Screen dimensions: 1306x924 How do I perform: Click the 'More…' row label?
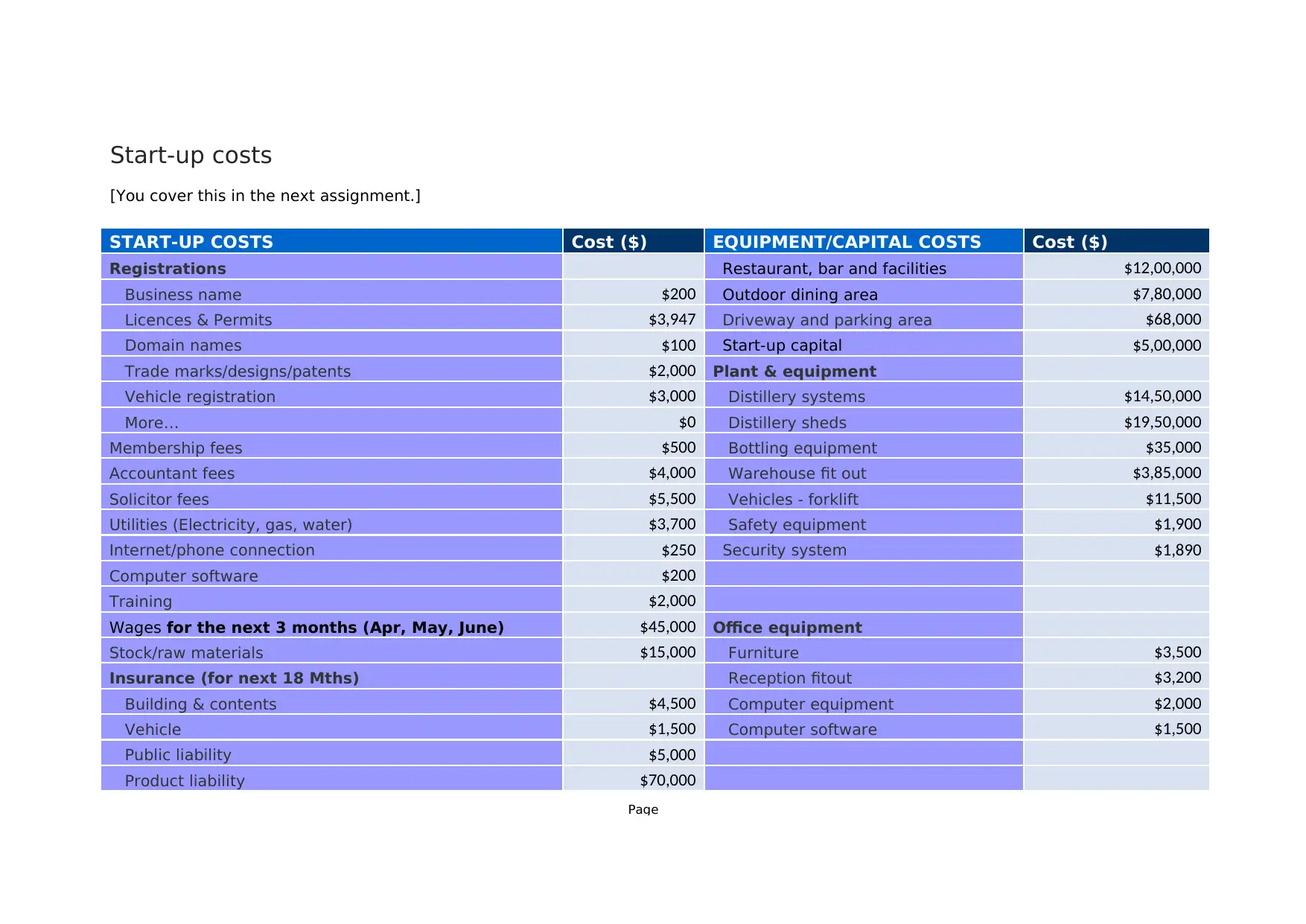(x=152, y=423)
